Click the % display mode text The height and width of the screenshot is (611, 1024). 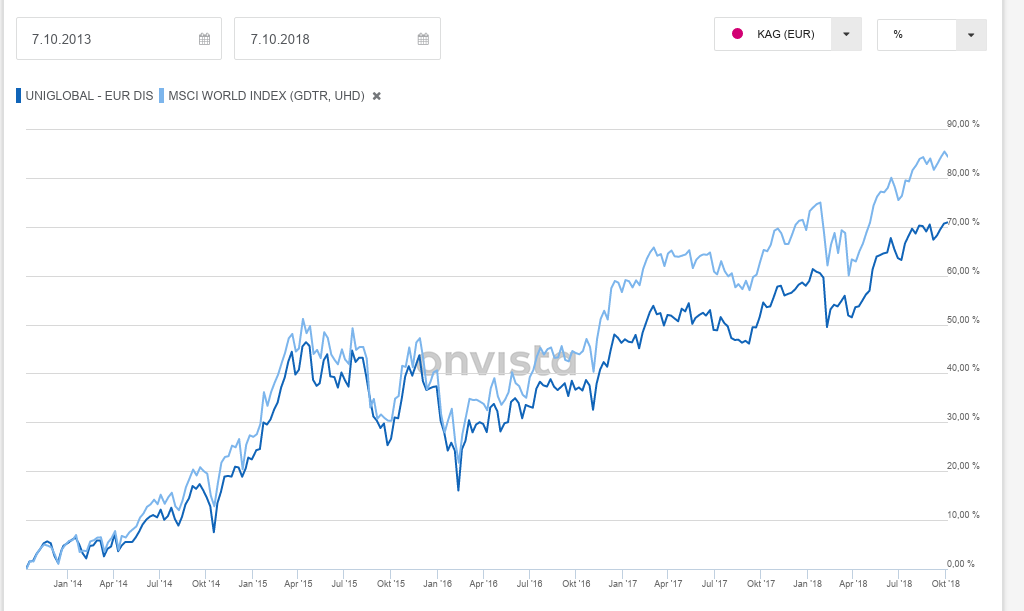tap(898, 34)
